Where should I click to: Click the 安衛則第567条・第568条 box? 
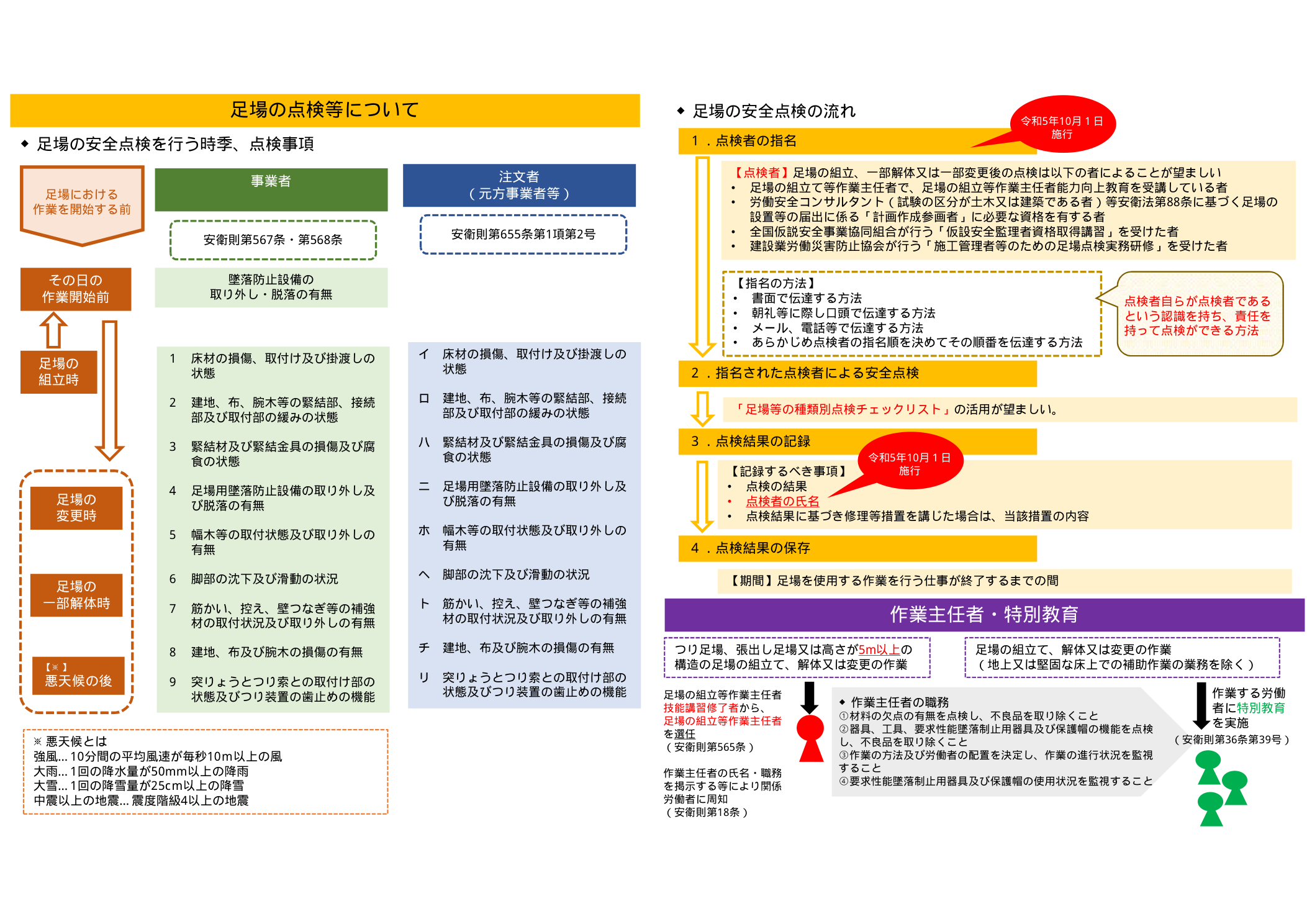[x=273, y=240]
